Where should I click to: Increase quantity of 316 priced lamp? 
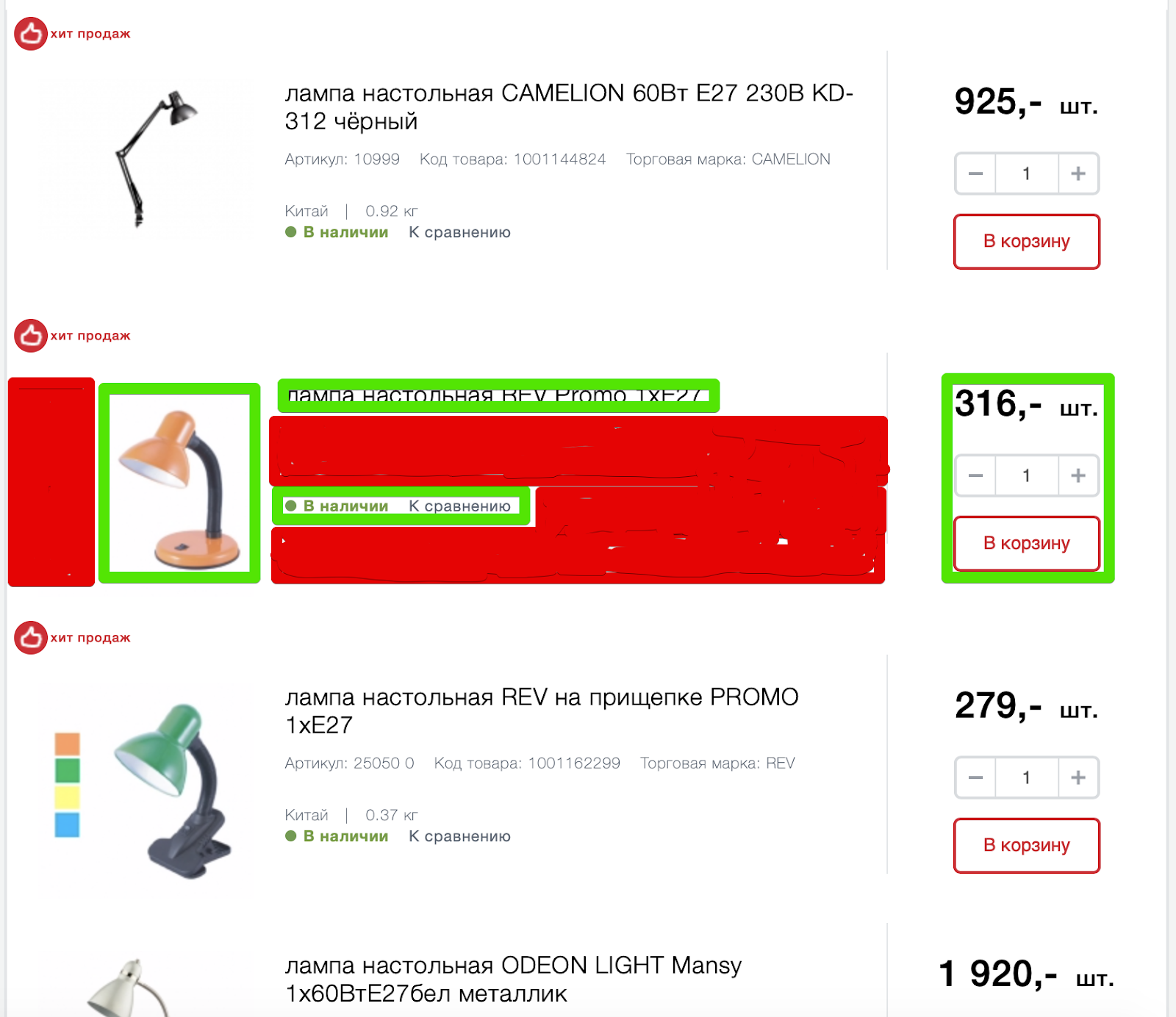point(1078,475)
